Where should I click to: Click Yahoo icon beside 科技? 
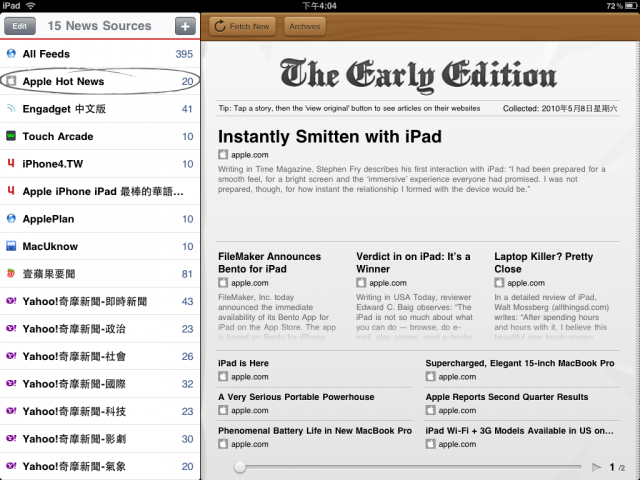click(x=11, y=411)
